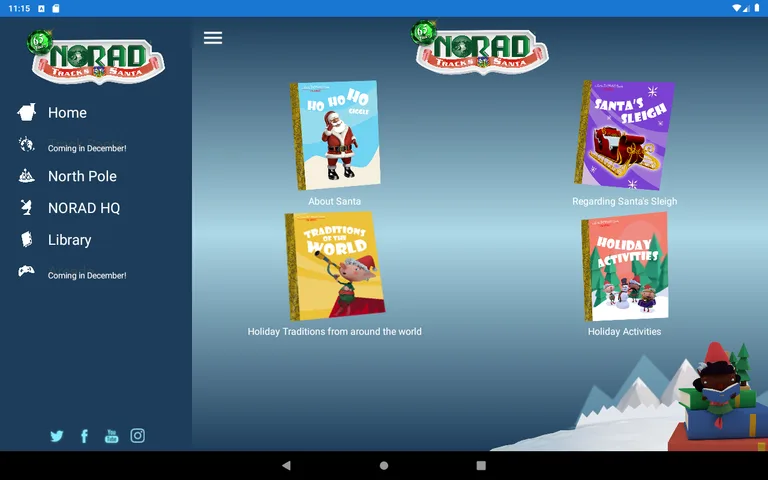Tap the 11:15 clock in status bar
The width and height of the screenshot is (768, 480).
(19, 8)
